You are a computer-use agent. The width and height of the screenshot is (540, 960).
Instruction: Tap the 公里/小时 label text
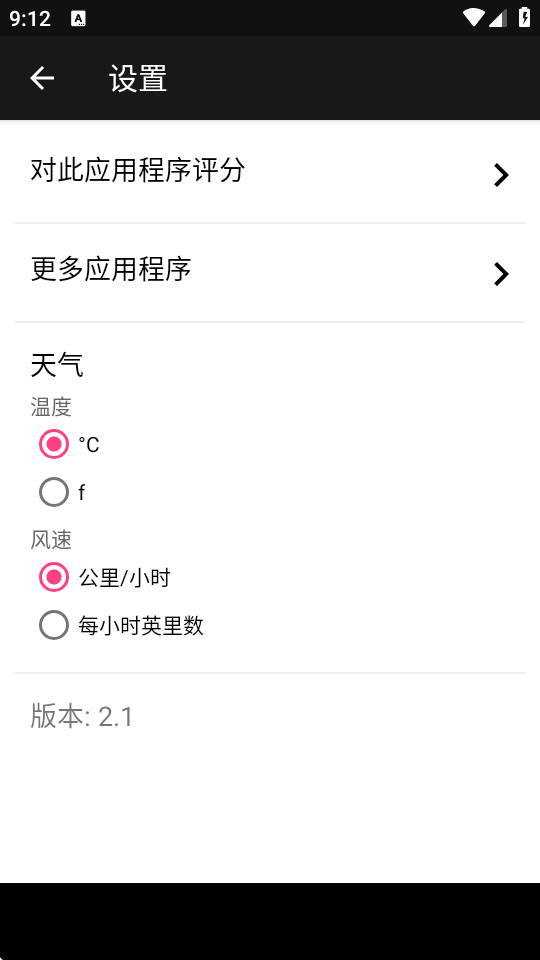(124, 577)
